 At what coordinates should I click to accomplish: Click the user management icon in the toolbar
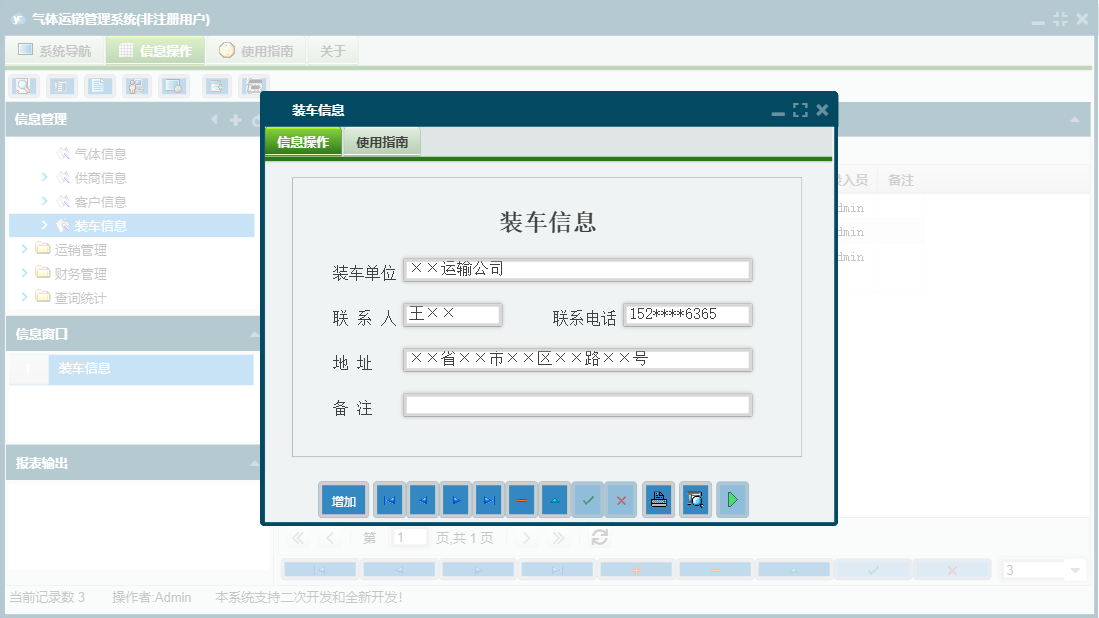[x=139, y=86]
